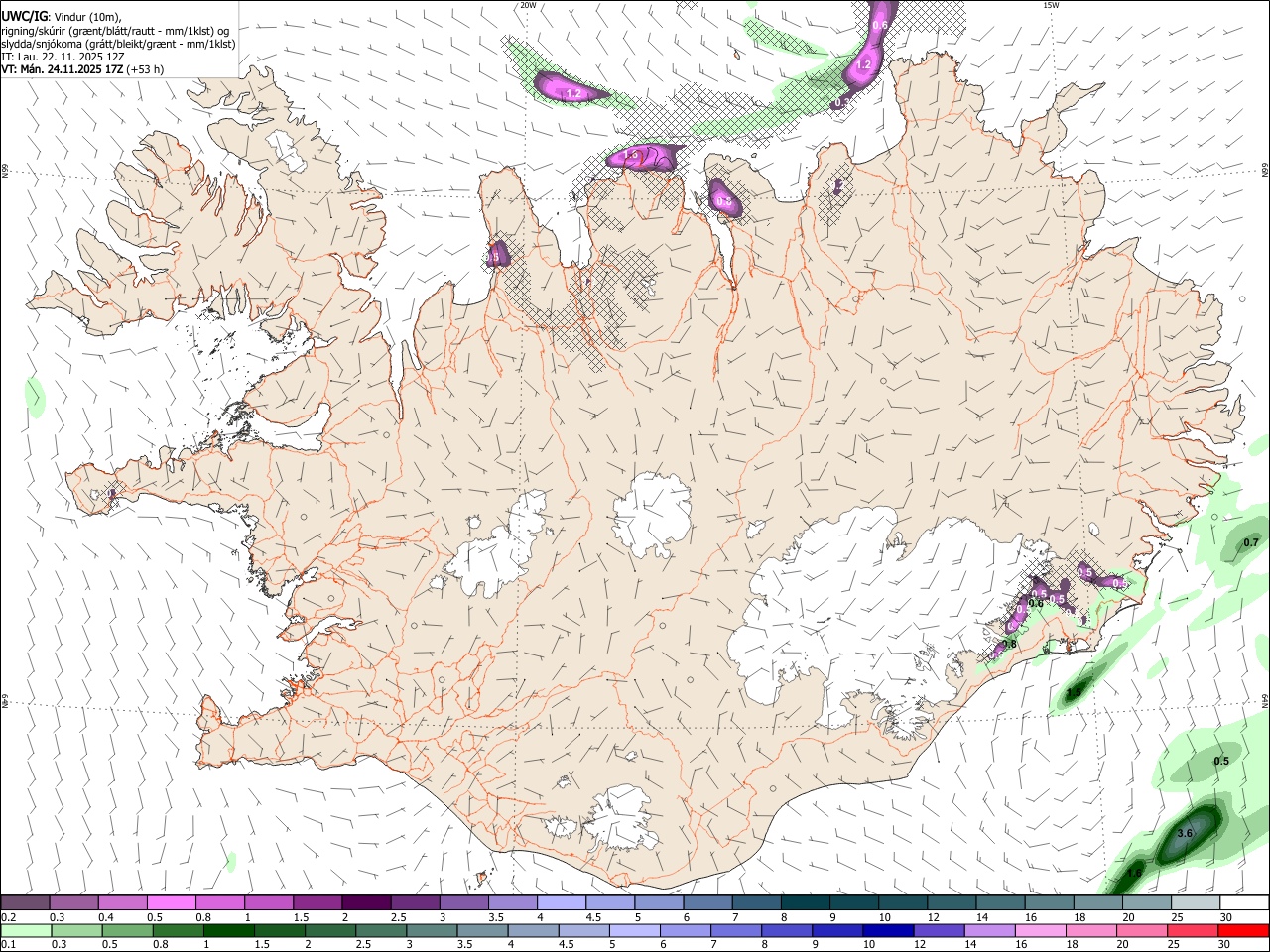Click the 'rigning/skúrir' legend description line
1270x952 pixels.
point(117,31)
